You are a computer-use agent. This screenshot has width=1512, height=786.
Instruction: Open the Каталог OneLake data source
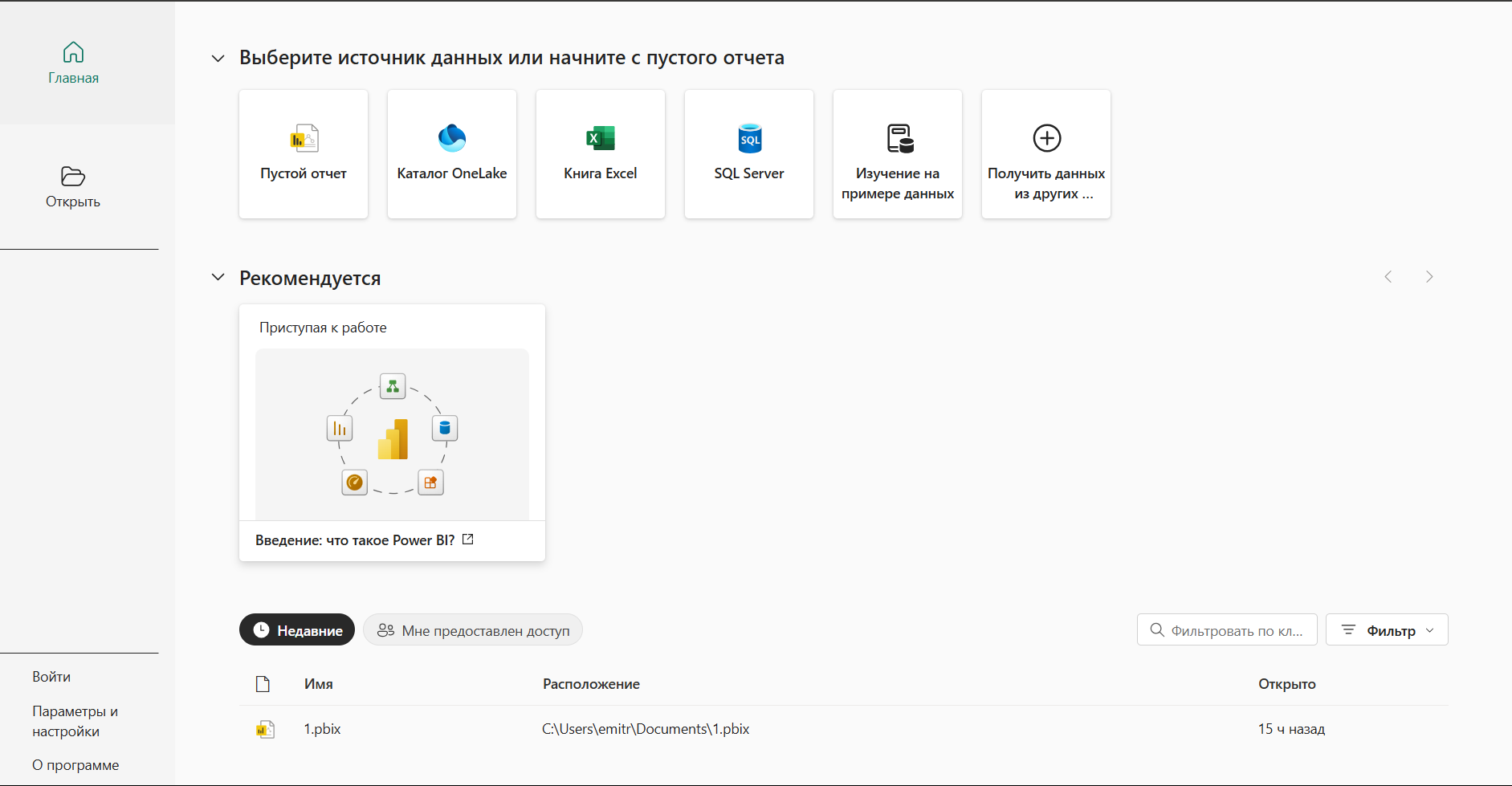(451, 153)
